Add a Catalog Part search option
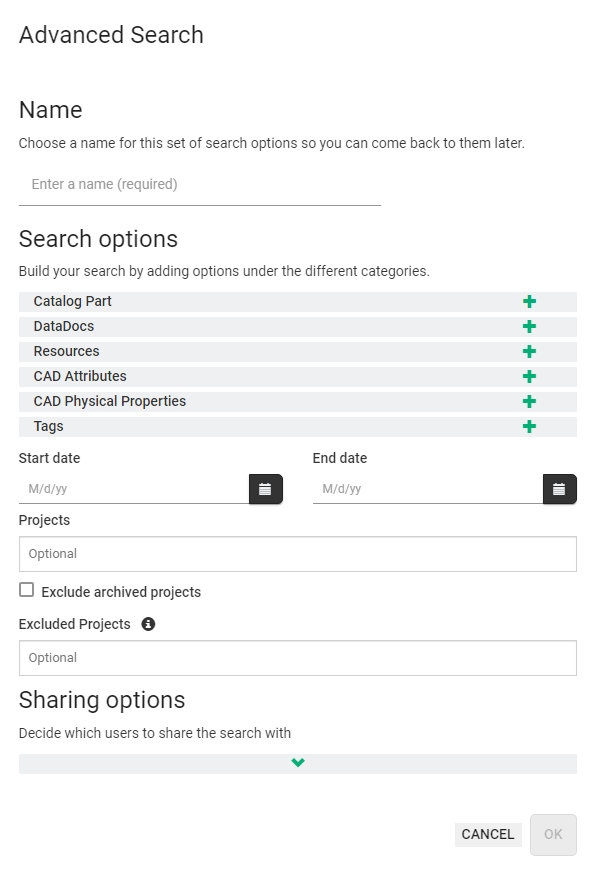Screen dimensions: 593x874 point(529,302)
